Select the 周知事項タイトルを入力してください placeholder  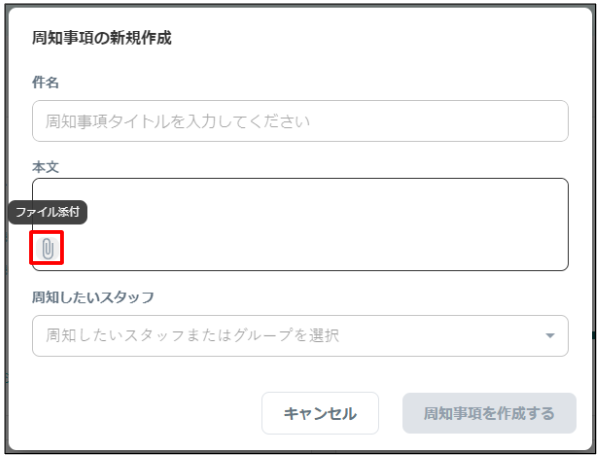click(x=177, y=121)
